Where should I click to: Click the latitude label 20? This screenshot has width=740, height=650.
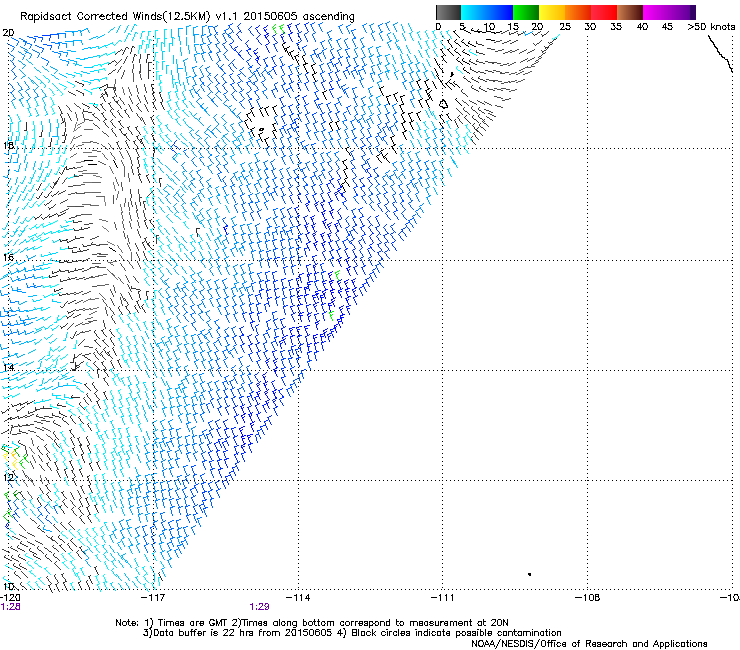(8, 33)
